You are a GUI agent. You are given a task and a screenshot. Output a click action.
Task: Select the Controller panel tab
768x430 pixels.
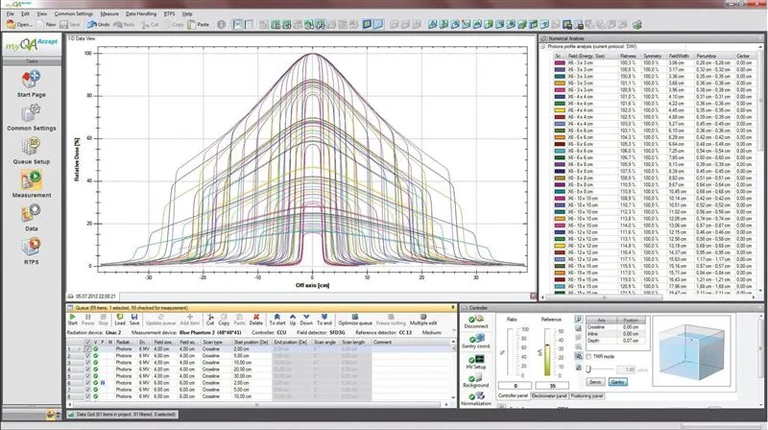(x=513, y=396)
